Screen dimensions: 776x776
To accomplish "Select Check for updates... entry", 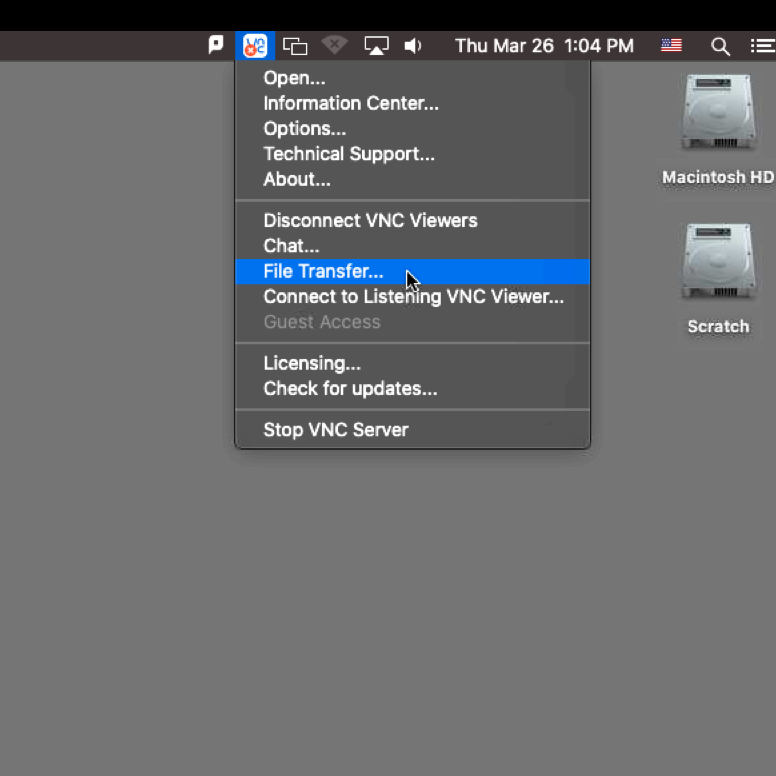I will point(412,388).
